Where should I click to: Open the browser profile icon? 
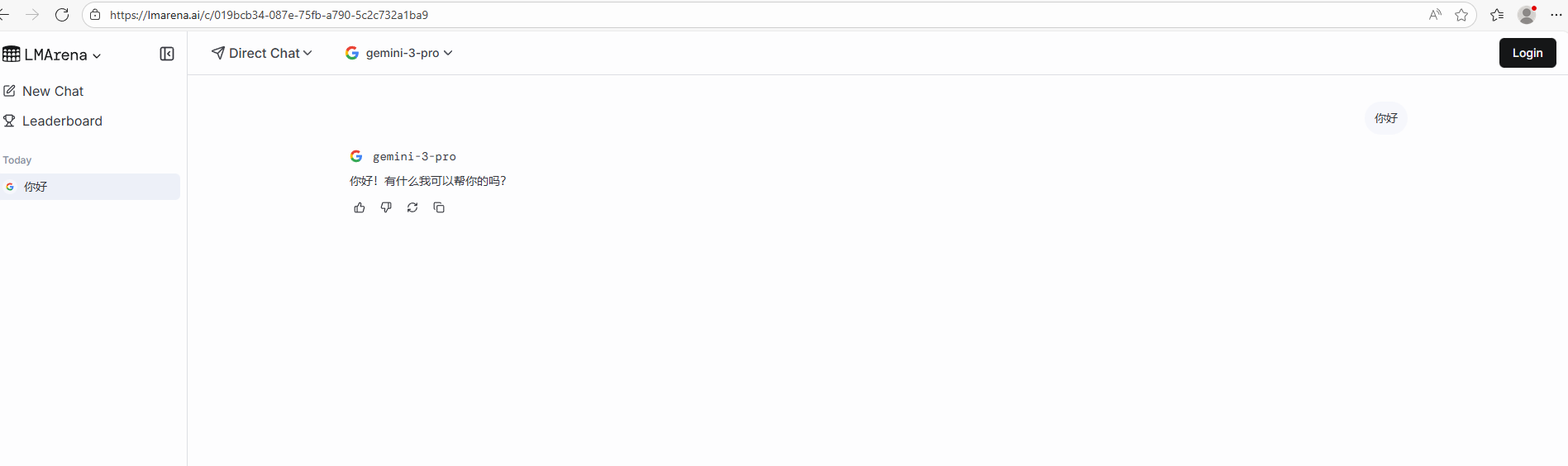[1527, 15]
